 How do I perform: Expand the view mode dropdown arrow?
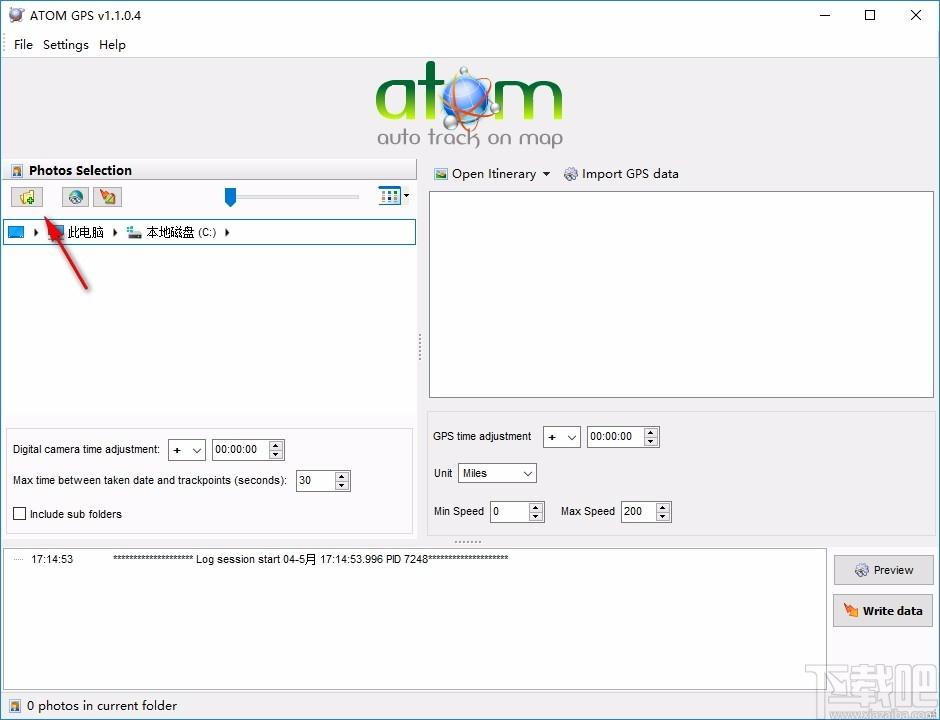click(x=406, y=195)
